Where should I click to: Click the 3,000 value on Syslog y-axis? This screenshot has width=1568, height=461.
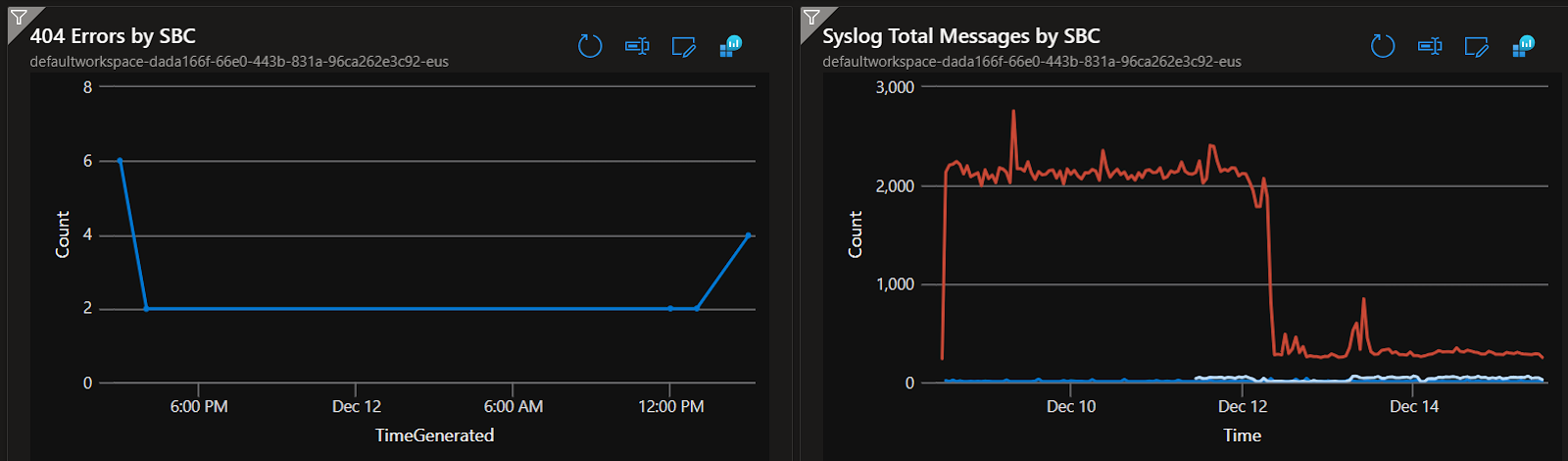(895, 87)
